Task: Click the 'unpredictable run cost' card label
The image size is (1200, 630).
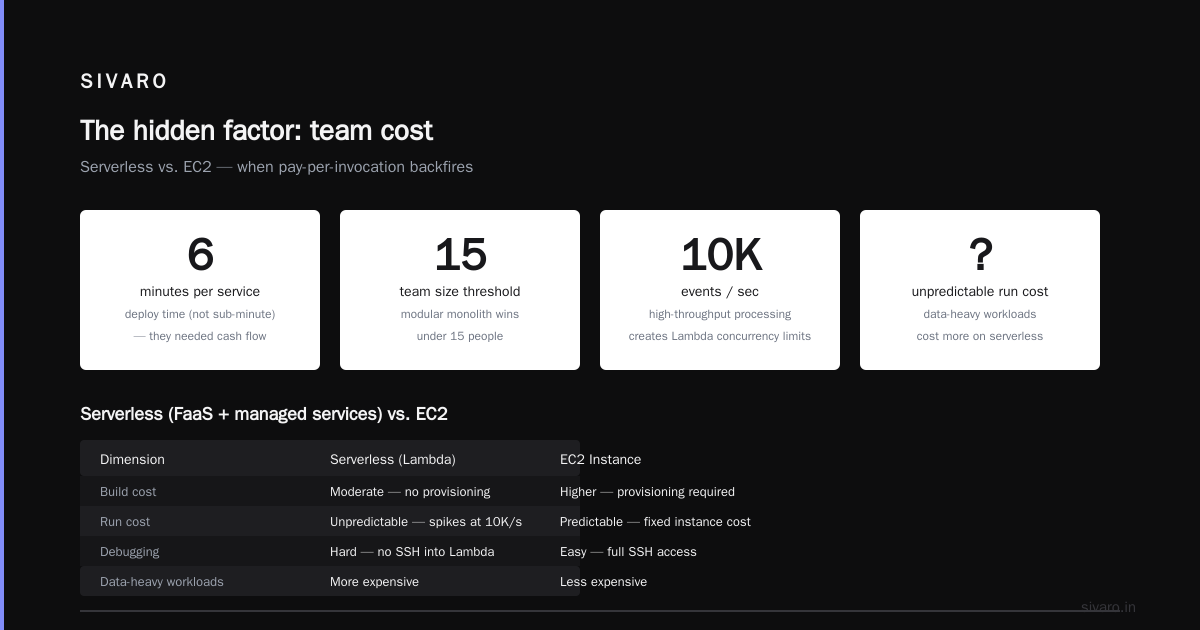Action: click(980, 292)
